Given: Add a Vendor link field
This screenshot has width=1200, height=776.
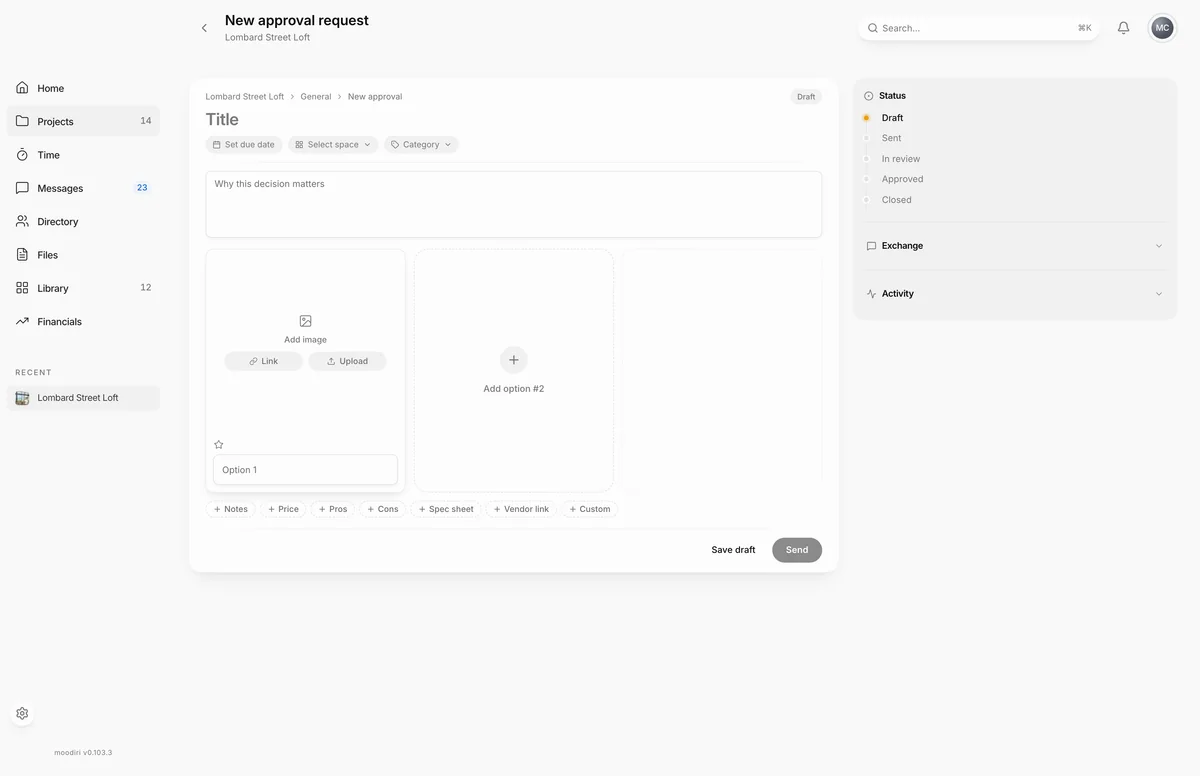Looking at the screenshot, I should 521,509.
